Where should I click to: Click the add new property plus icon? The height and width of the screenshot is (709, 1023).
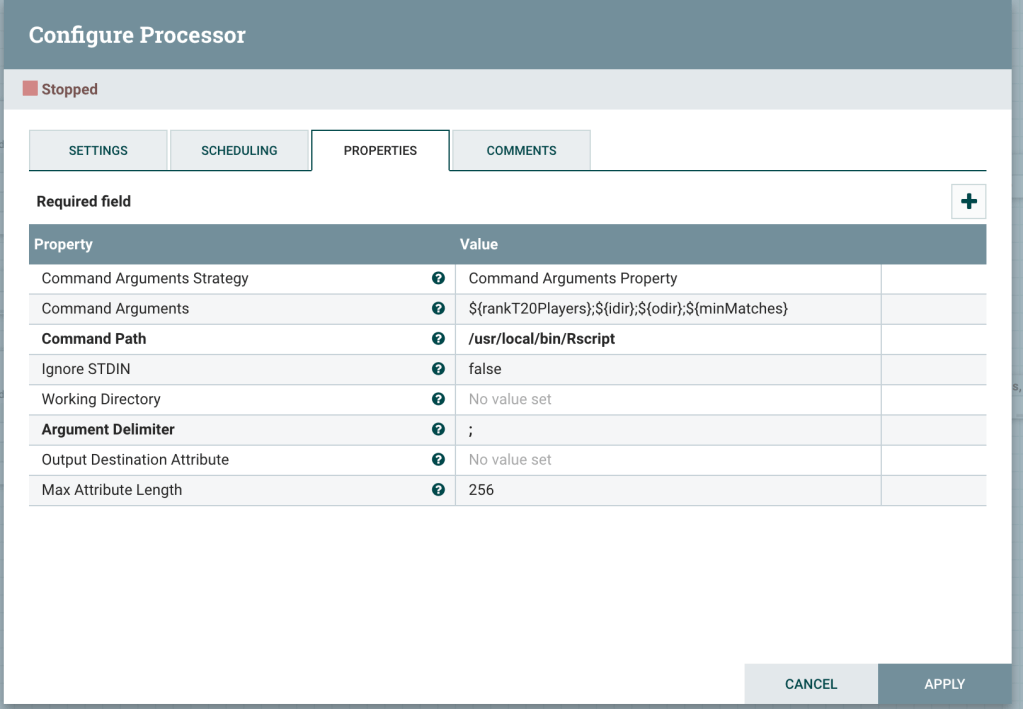968,201
